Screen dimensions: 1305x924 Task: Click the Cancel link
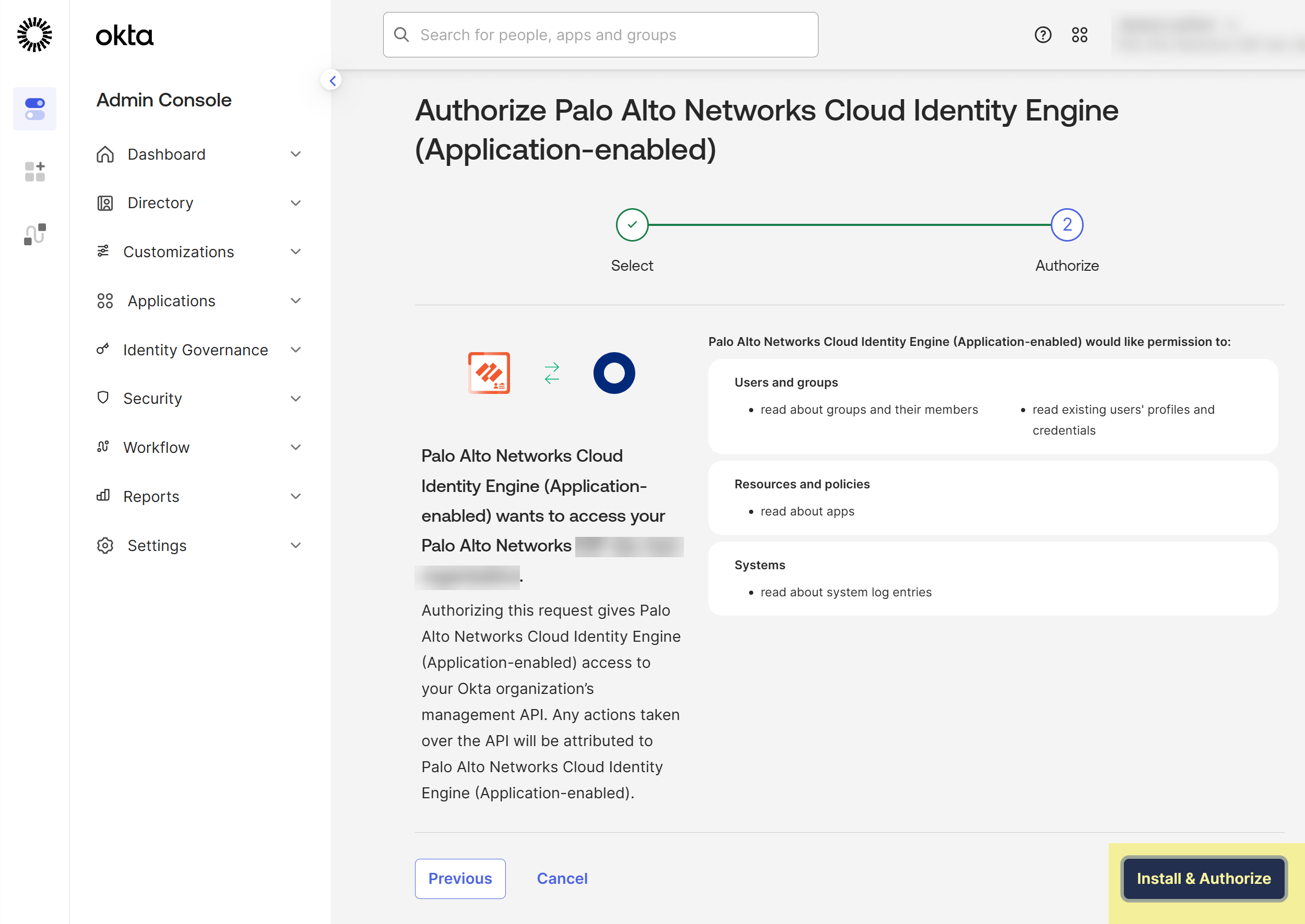coord(562,878)
